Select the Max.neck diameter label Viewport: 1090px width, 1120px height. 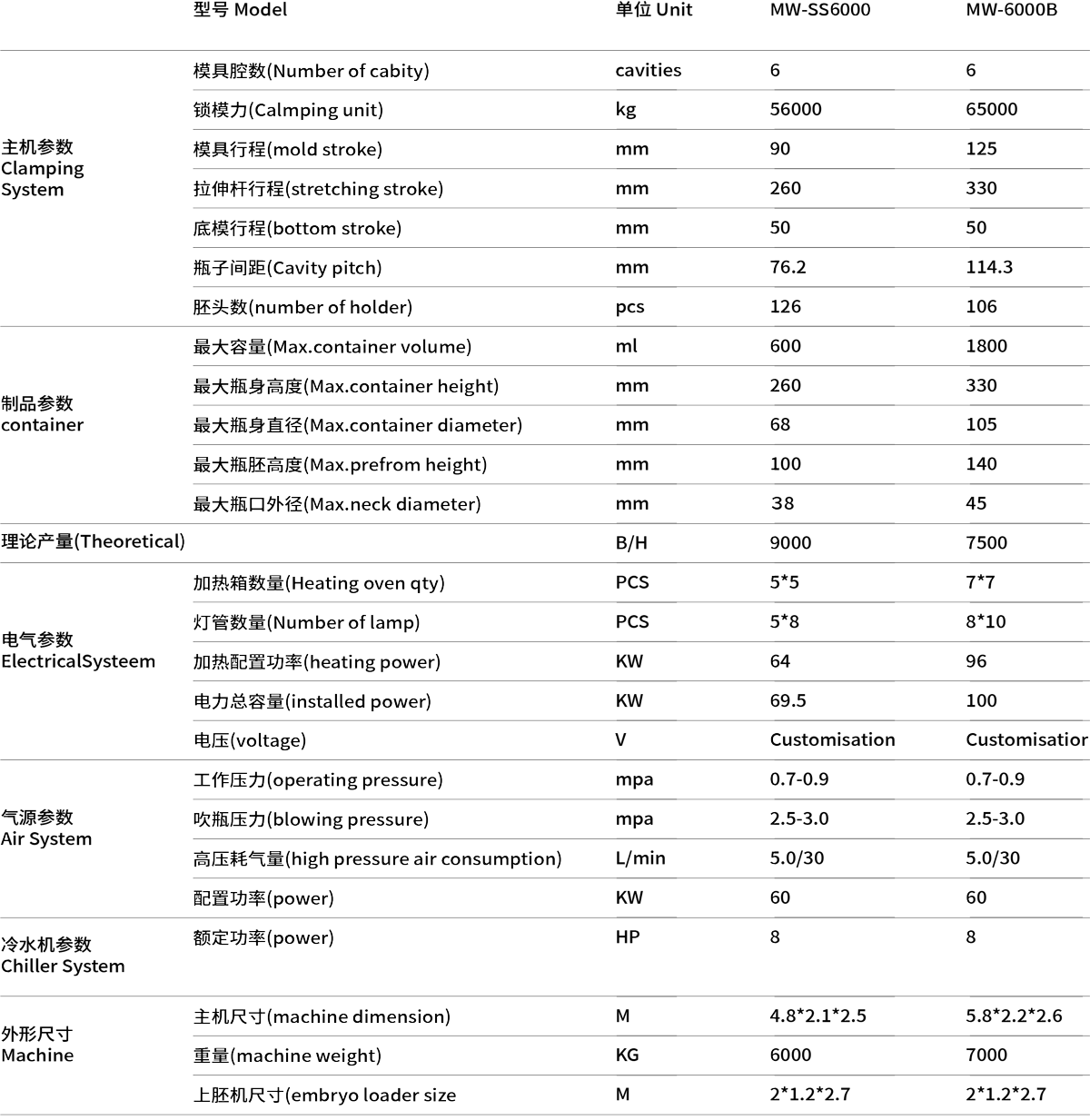(336, 504)
